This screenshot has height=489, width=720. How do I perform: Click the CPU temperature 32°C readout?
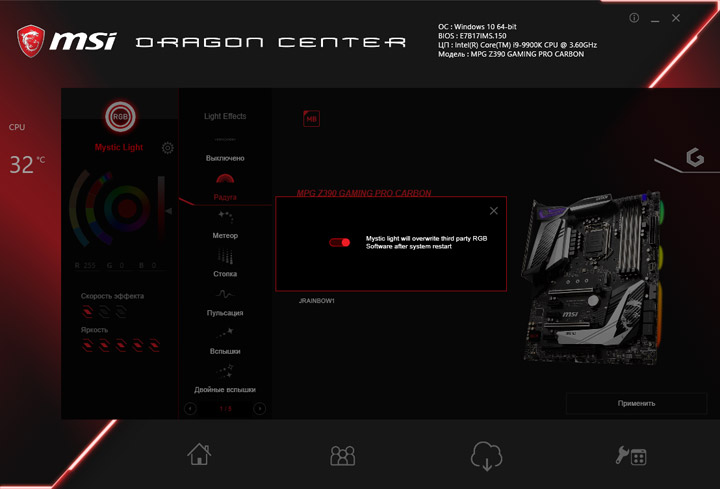click(x=27, y=164)
